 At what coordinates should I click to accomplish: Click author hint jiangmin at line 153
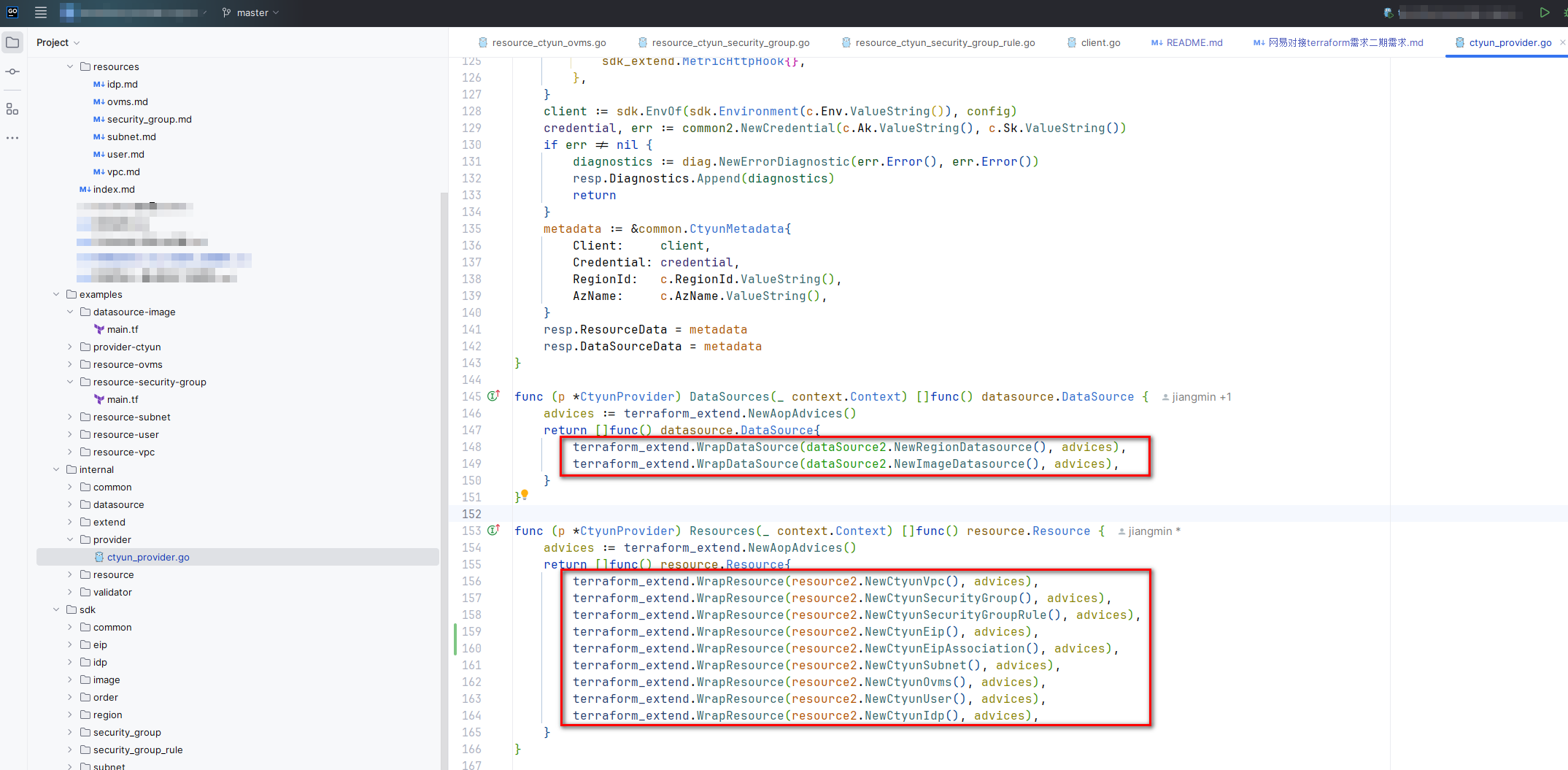click(x=1149, y=531)
